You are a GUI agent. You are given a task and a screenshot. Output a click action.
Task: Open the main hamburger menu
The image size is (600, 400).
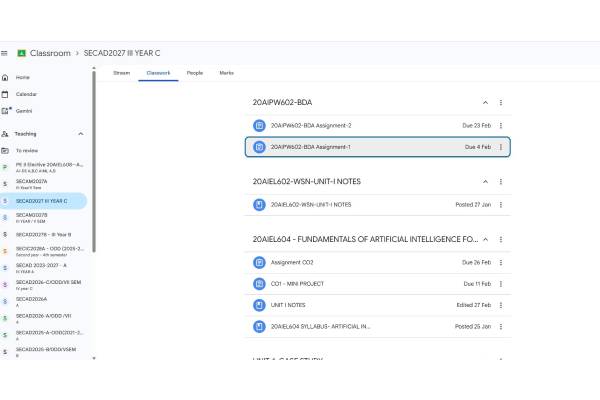[6, 52]
